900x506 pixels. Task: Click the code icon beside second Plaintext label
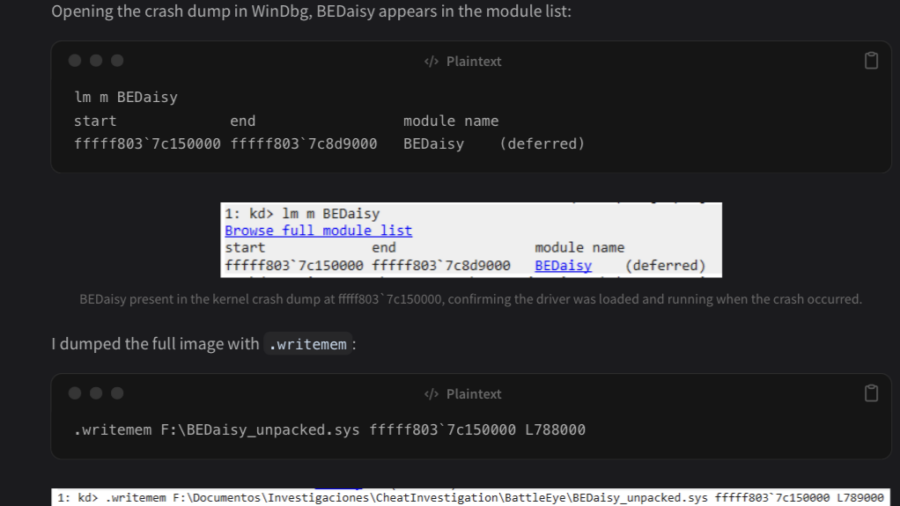point(431,394)
